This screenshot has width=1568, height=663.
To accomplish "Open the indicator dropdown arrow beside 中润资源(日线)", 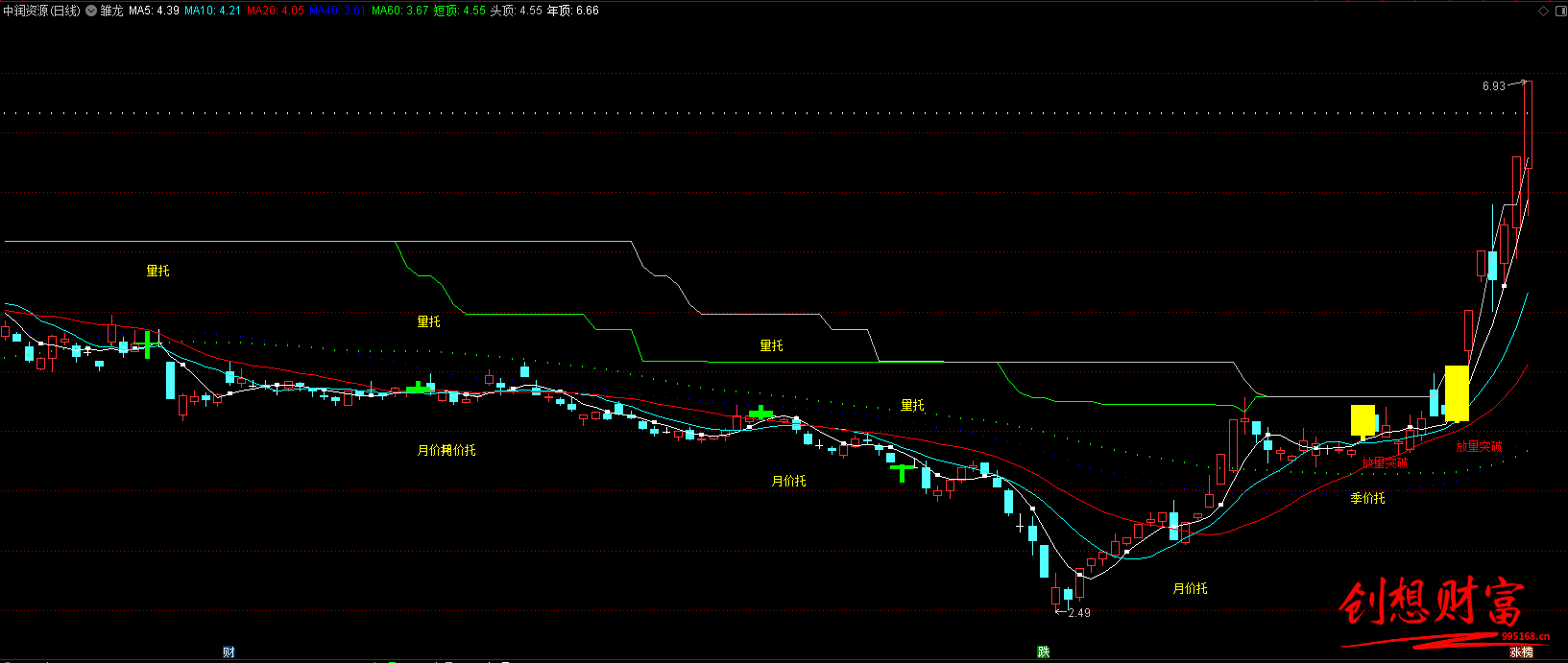I will click(90, 12).
